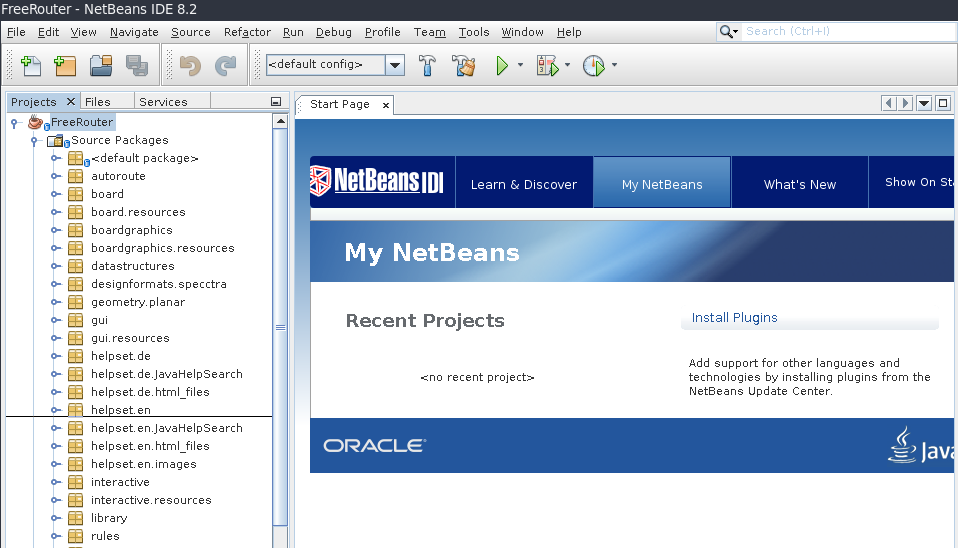Open the Refactor menu

[x=247, y=32]
